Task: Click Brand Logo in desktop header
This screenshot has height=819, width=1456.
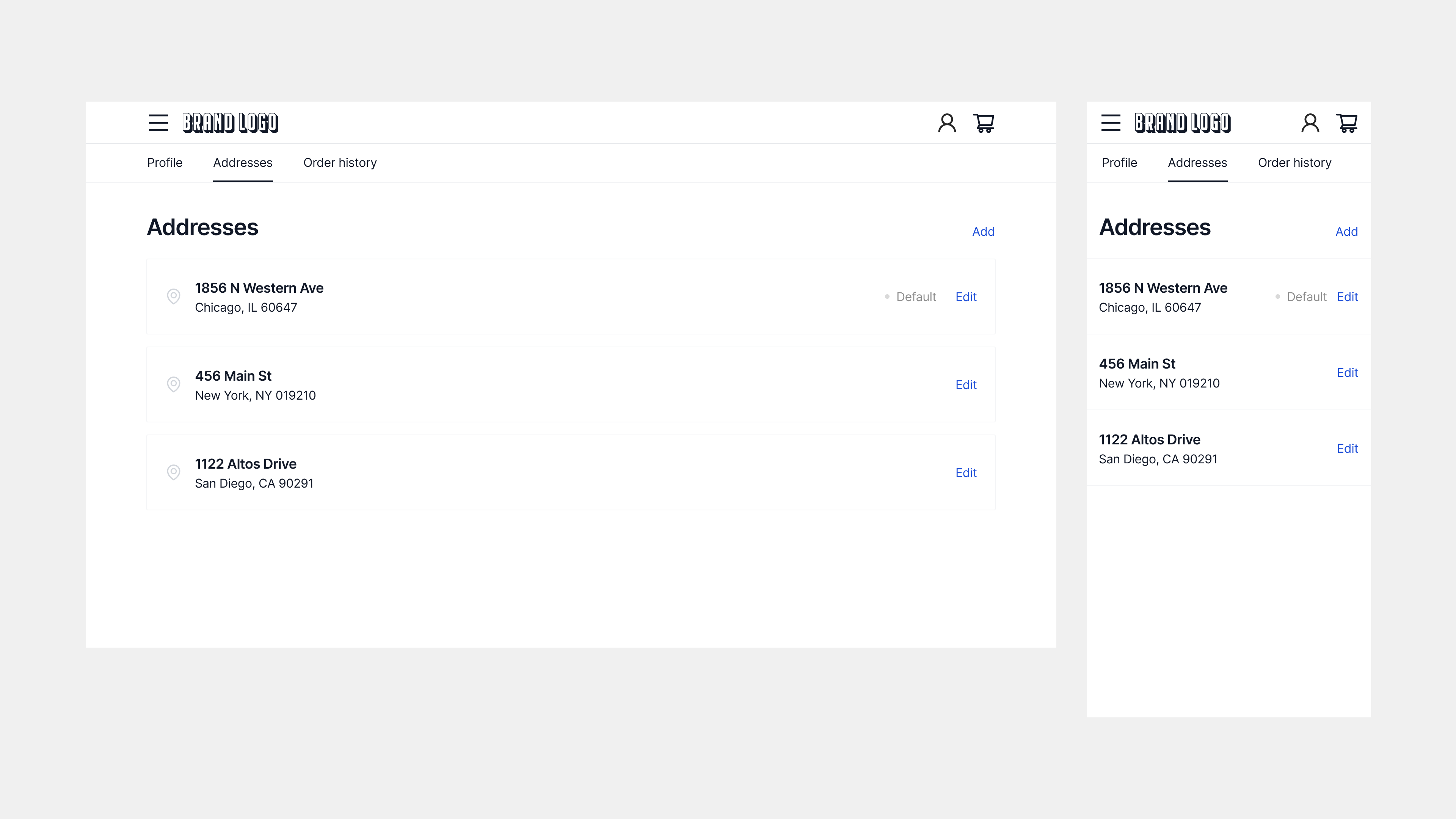Action: pyautogui.click(x=230, y=122)
